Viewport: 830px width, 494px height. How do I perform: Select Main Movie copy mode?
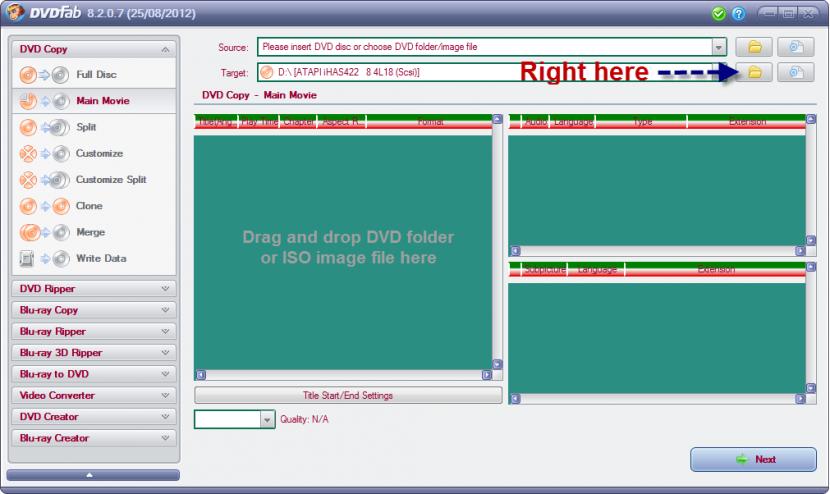coord(94,101)
